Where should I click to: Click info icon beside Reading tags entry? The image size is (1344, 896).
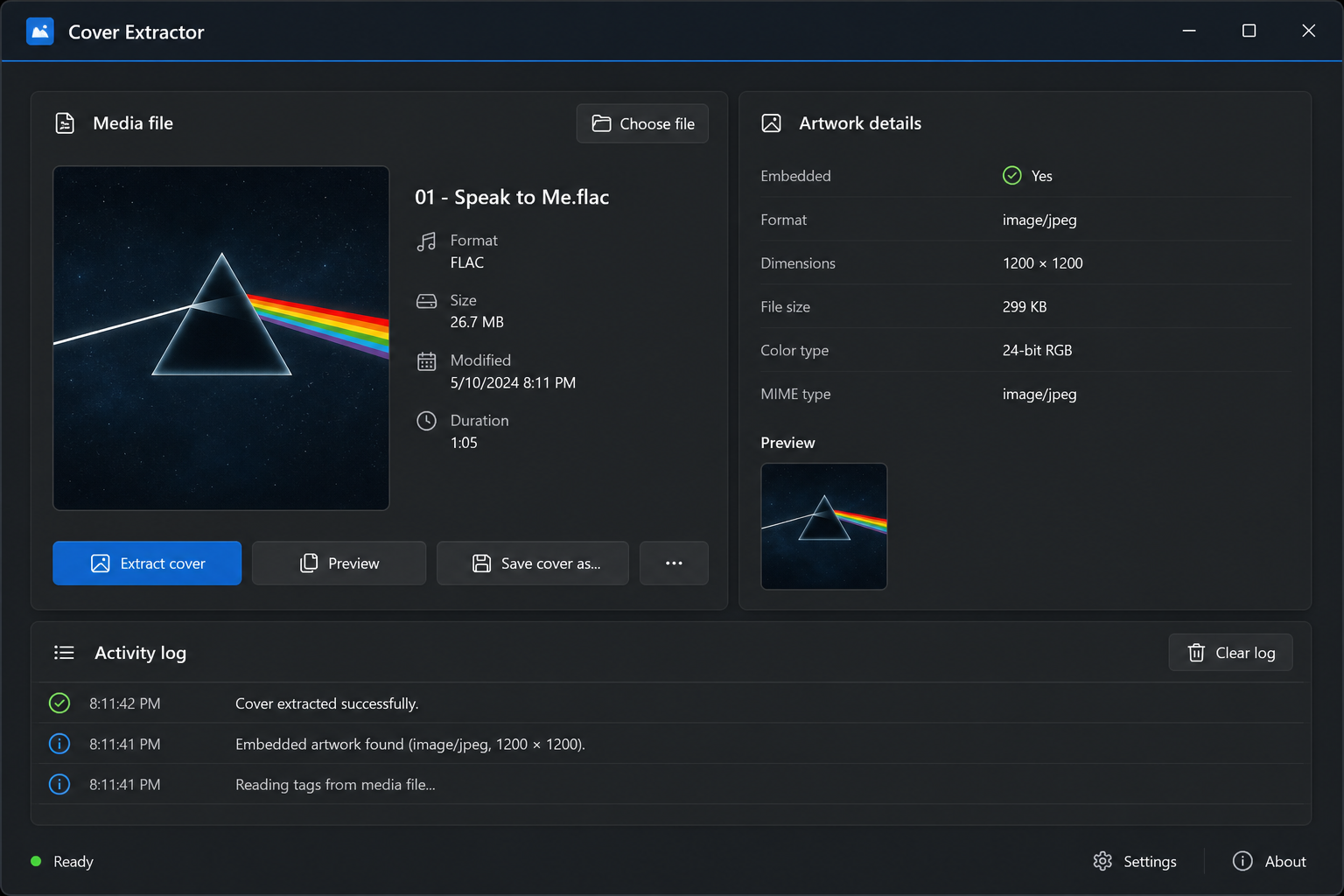point(59,784)
